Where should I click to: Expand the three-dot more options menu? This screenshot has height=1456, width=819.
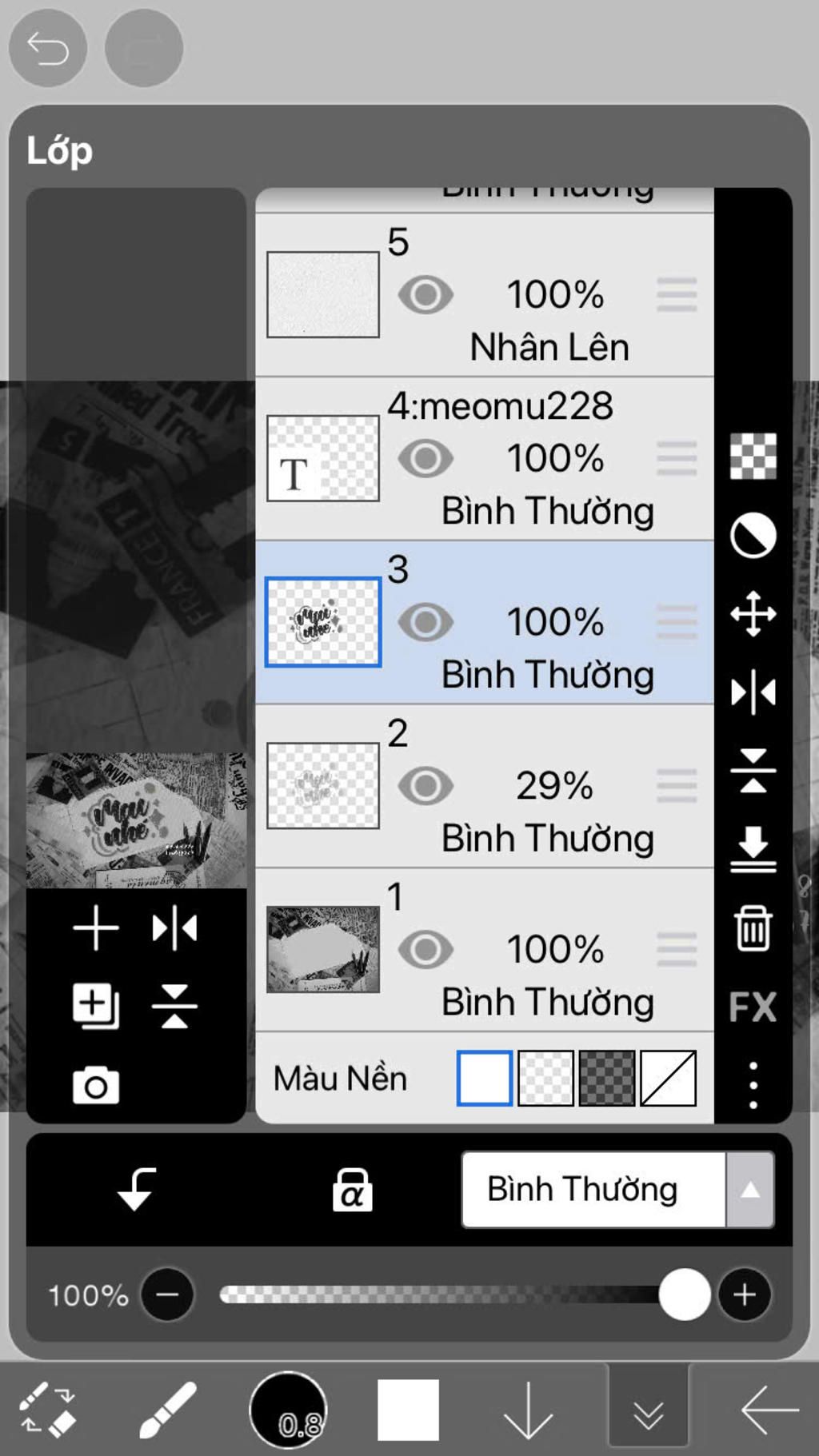(x=753, y=1085)
